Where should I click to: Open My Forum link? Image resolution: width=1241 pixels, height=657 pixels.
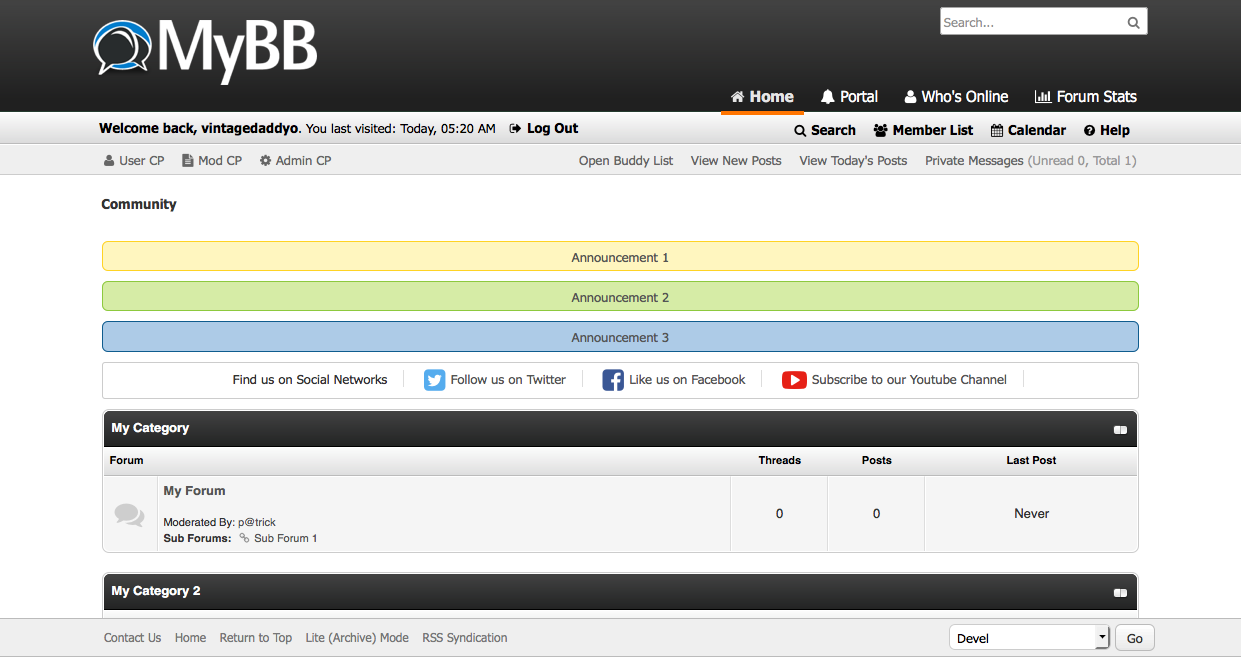pyautogui.click(x=195, y=491)
